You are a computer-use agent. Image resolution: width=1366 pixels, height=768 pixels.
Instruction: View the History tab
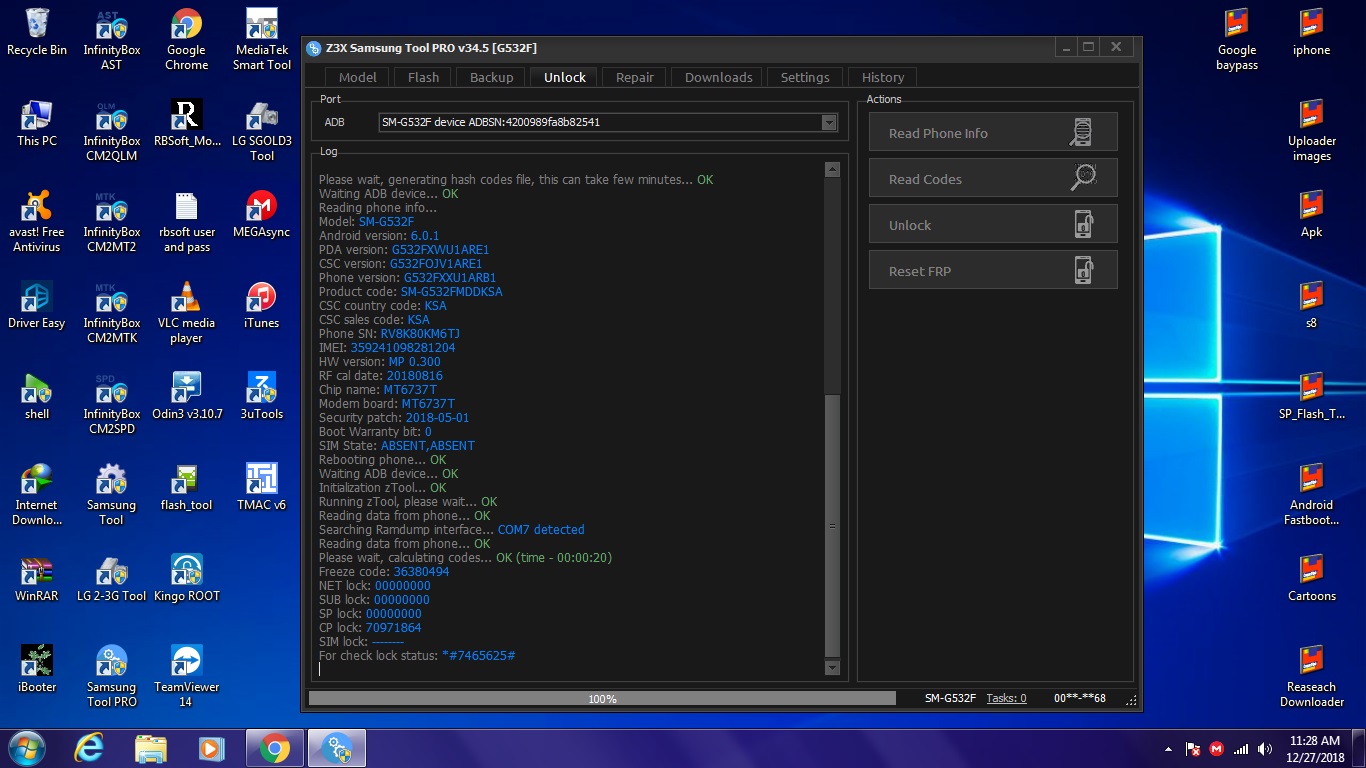coord(883,77)
